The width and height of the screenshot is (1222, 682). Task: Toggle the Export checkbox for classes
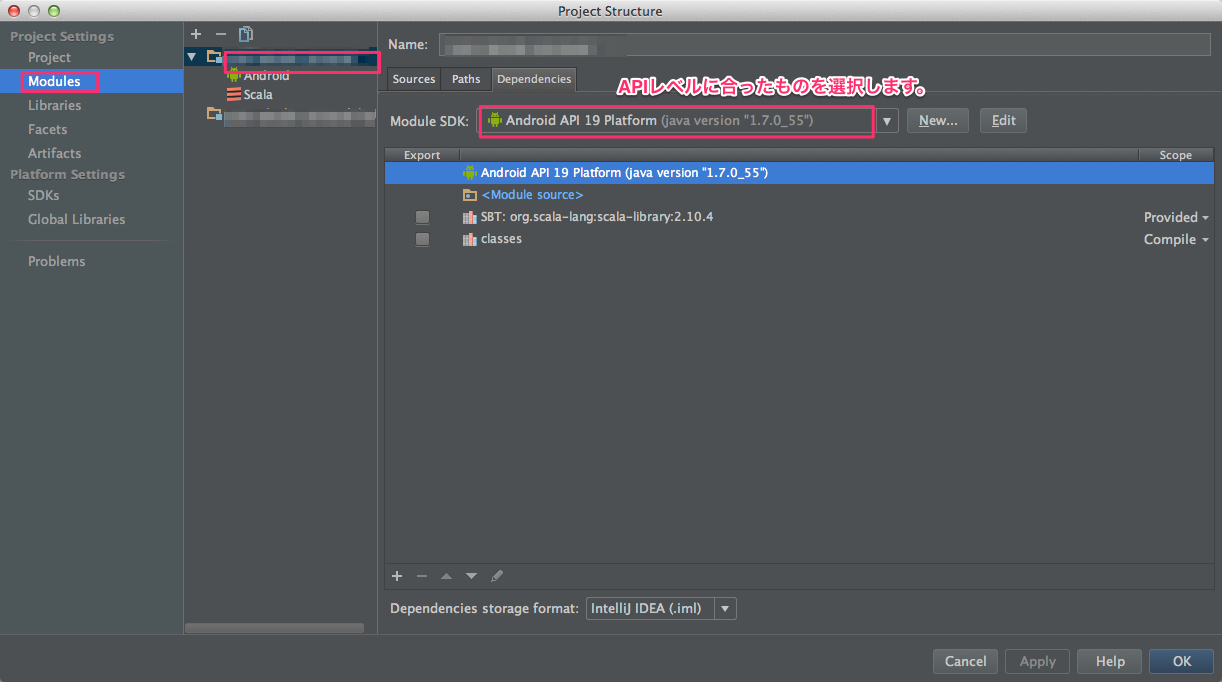(x=422, y=239)
